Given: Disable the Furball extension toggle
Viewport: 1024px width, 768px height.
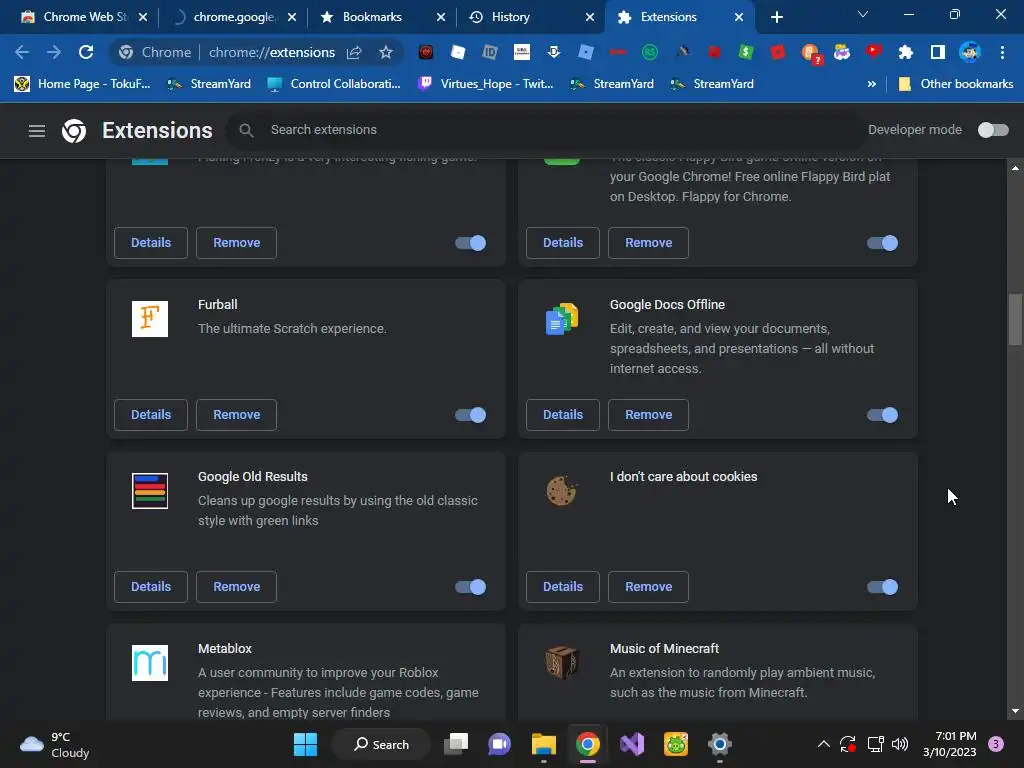Looking at the screenshot, I should pyautogui.click(x=470, y=415).
